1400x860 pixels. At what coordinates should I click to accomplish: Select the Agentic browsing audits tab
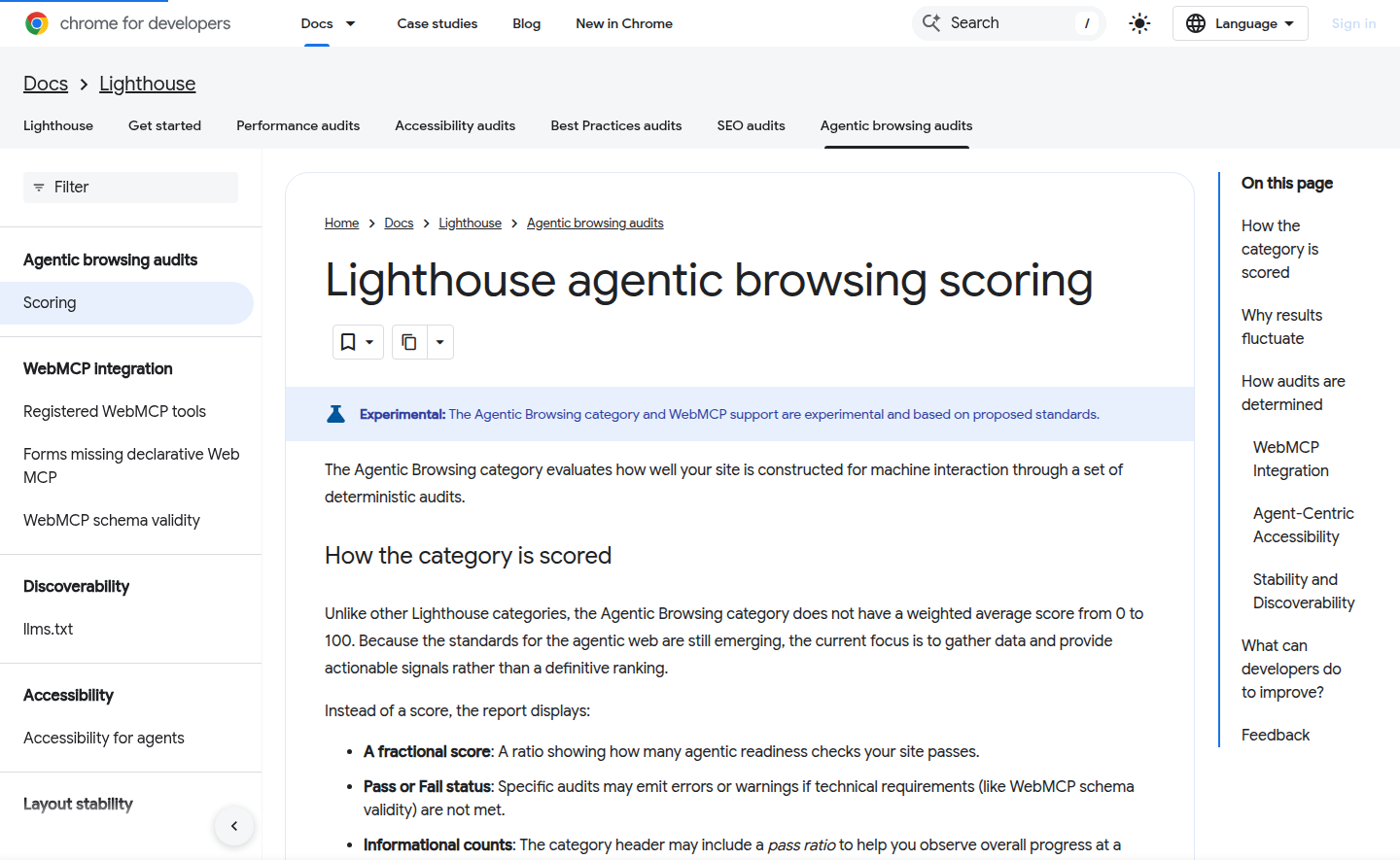(896, 125)
